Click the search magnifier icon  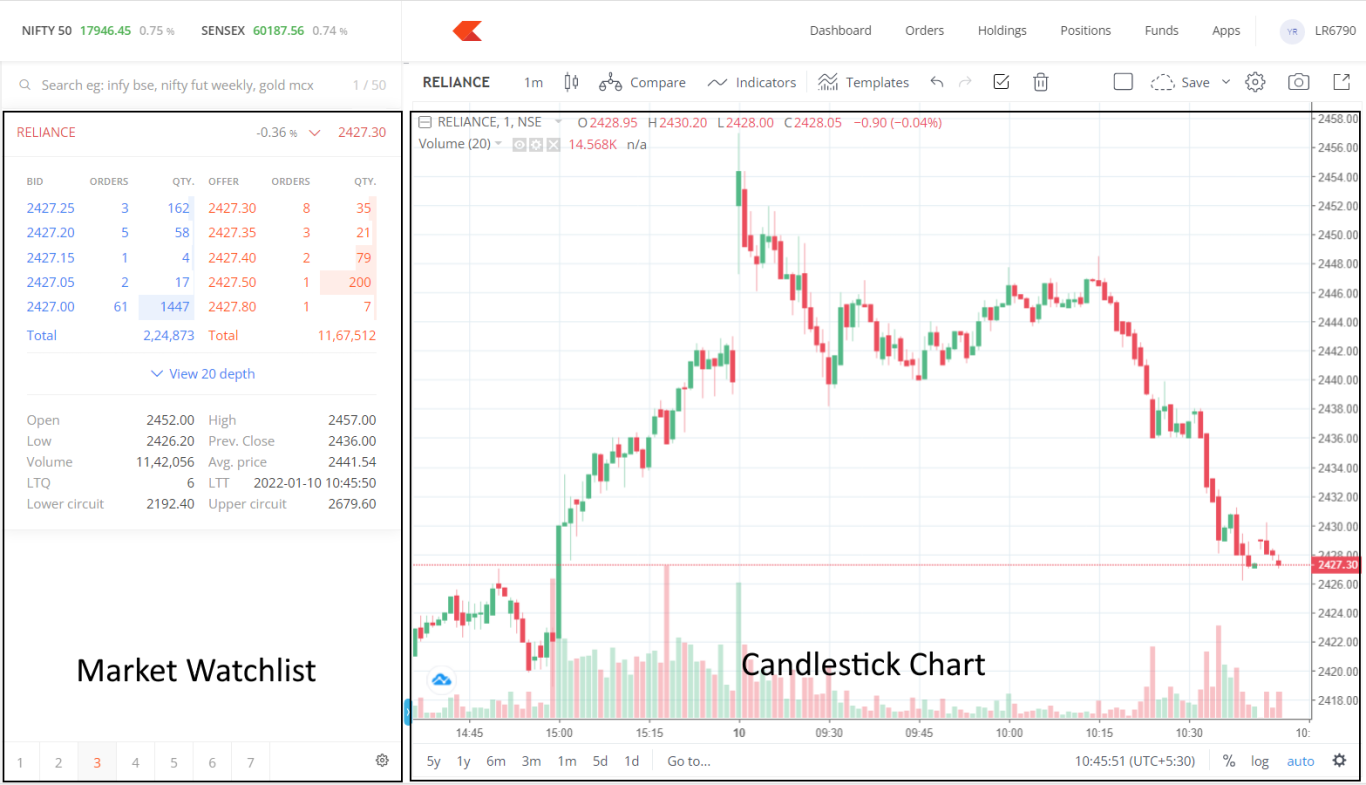pyautogui.click(x=25, y=86)
